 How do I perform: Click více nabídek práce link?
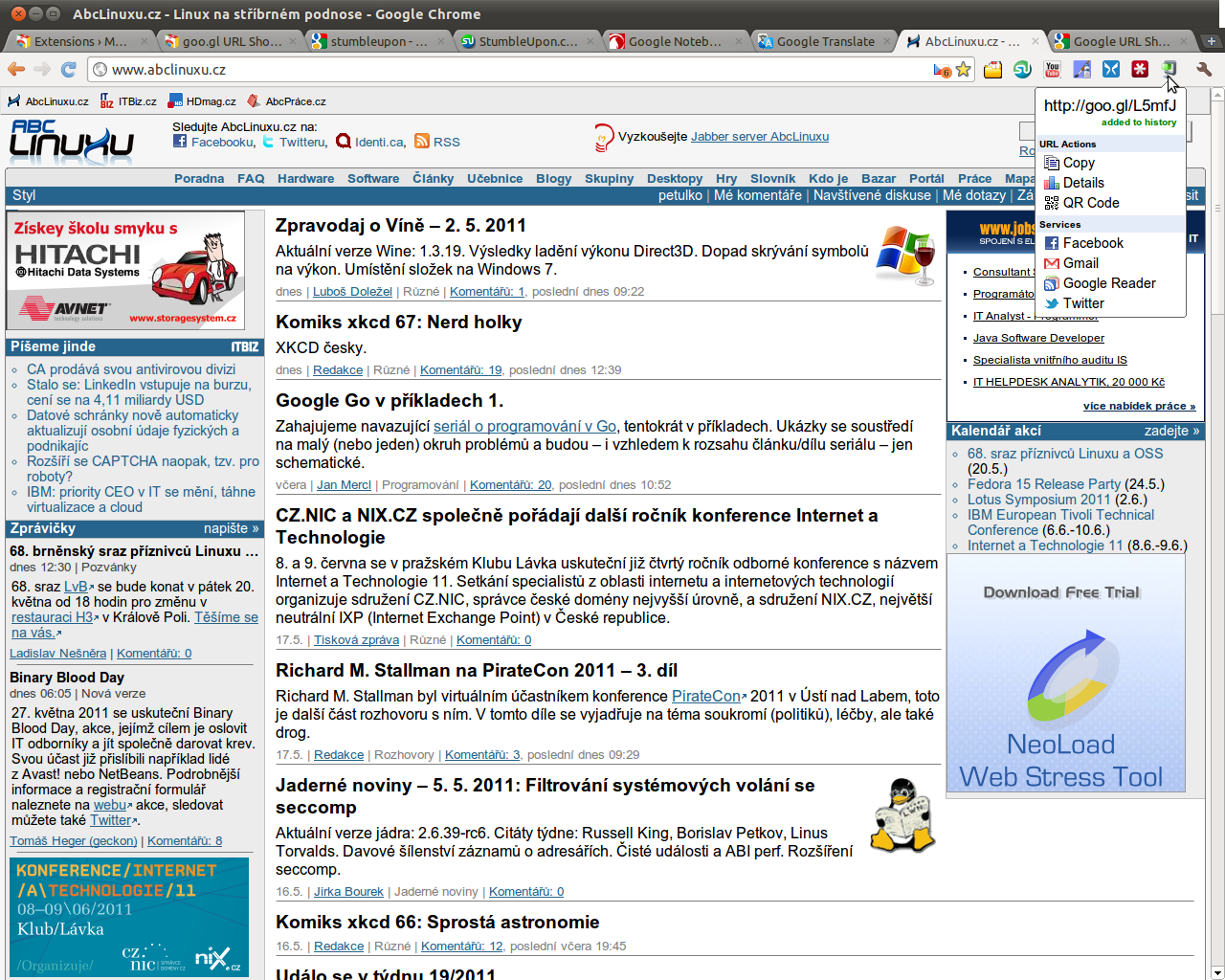(x=1139, y=406)
